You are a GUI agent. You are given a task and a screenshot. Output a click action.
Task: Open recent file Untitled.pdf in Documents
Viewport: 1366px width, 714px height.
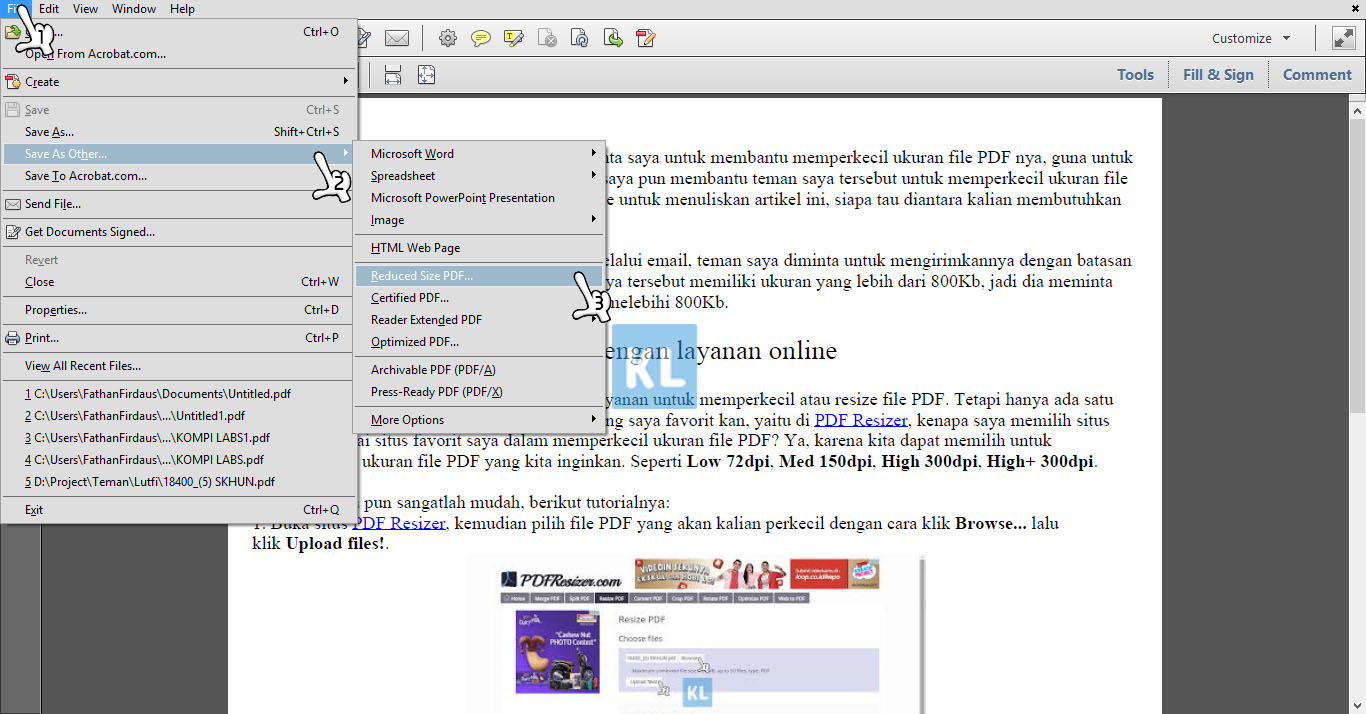[x=179, y=394]
